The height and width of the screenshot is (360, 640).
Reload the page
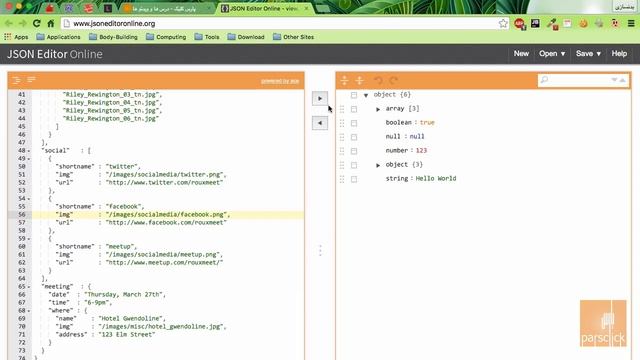[36, 23]
